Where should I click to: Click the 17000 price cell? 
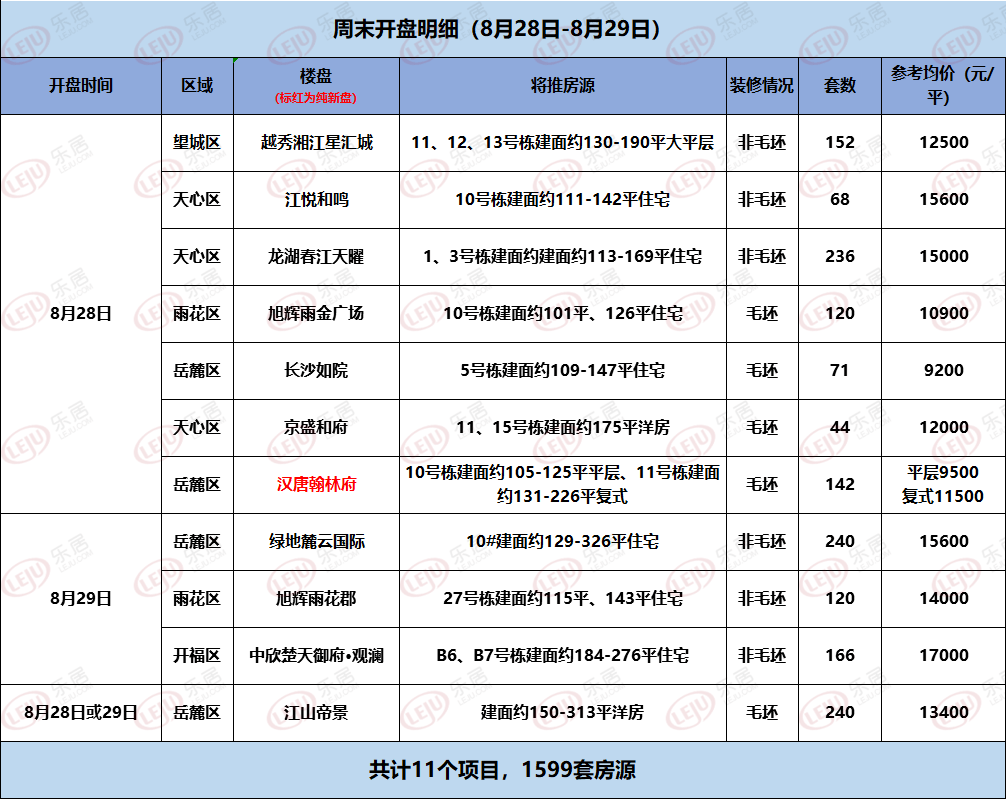click(944, 656)
